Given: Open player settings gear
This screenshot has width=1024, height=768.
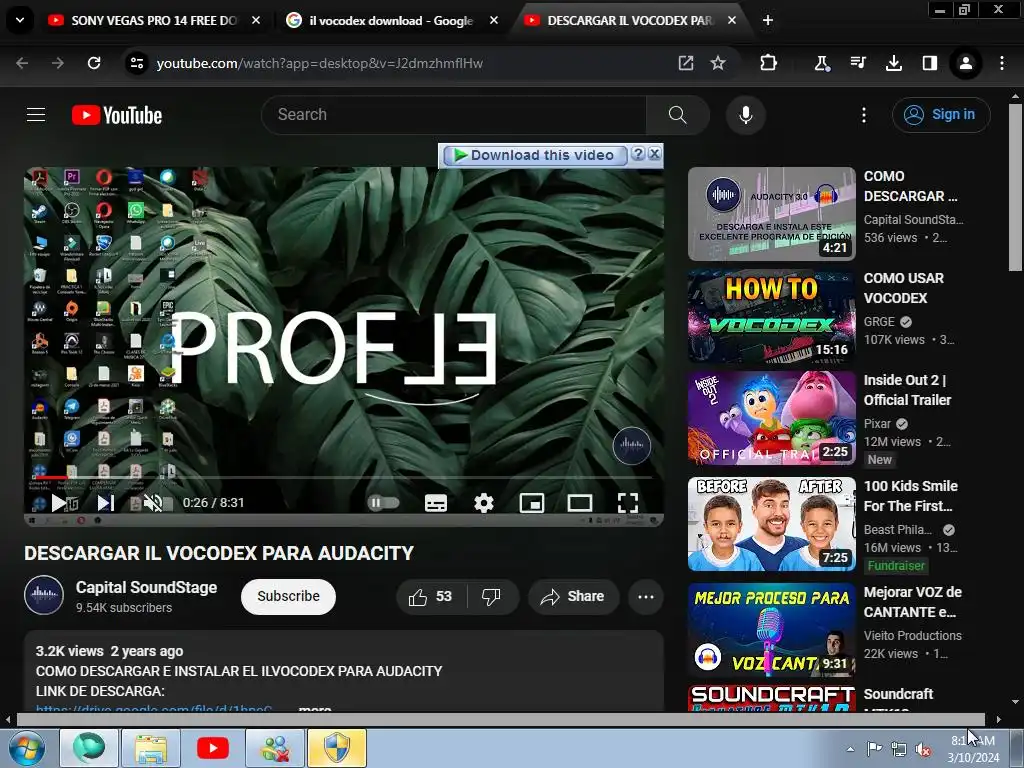Looking at the screenshot, I should coord(484,502).
